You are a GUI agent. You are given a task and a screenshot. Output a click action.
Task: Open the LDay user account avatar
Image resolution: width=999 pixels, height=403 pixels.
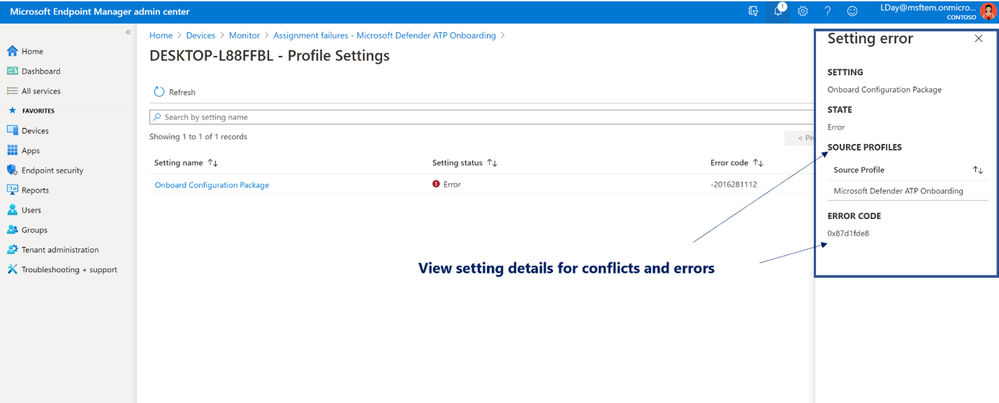tap(988, 11)
